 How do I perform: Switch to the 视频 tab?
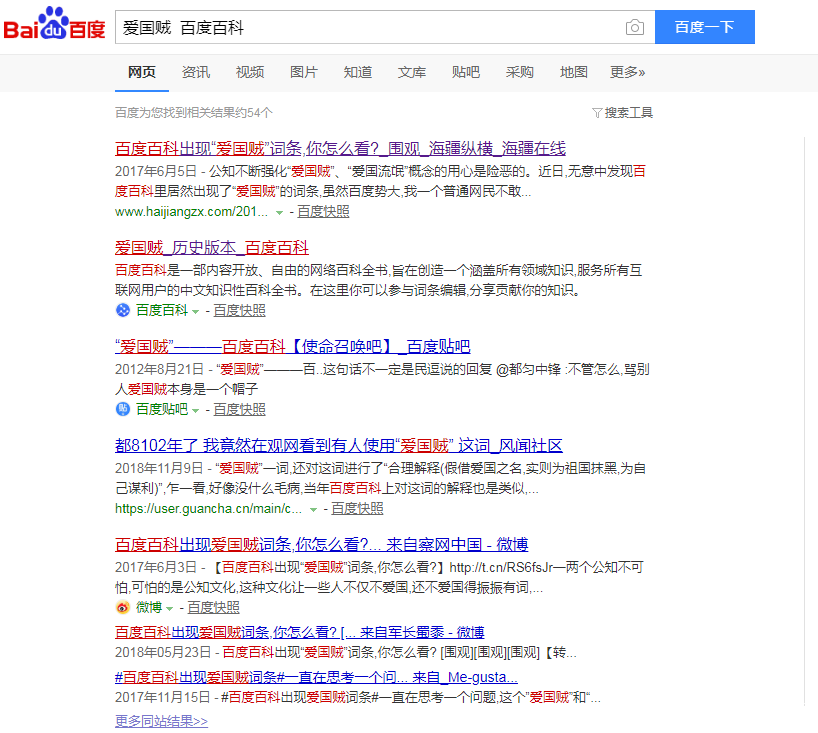coord(250,72)
